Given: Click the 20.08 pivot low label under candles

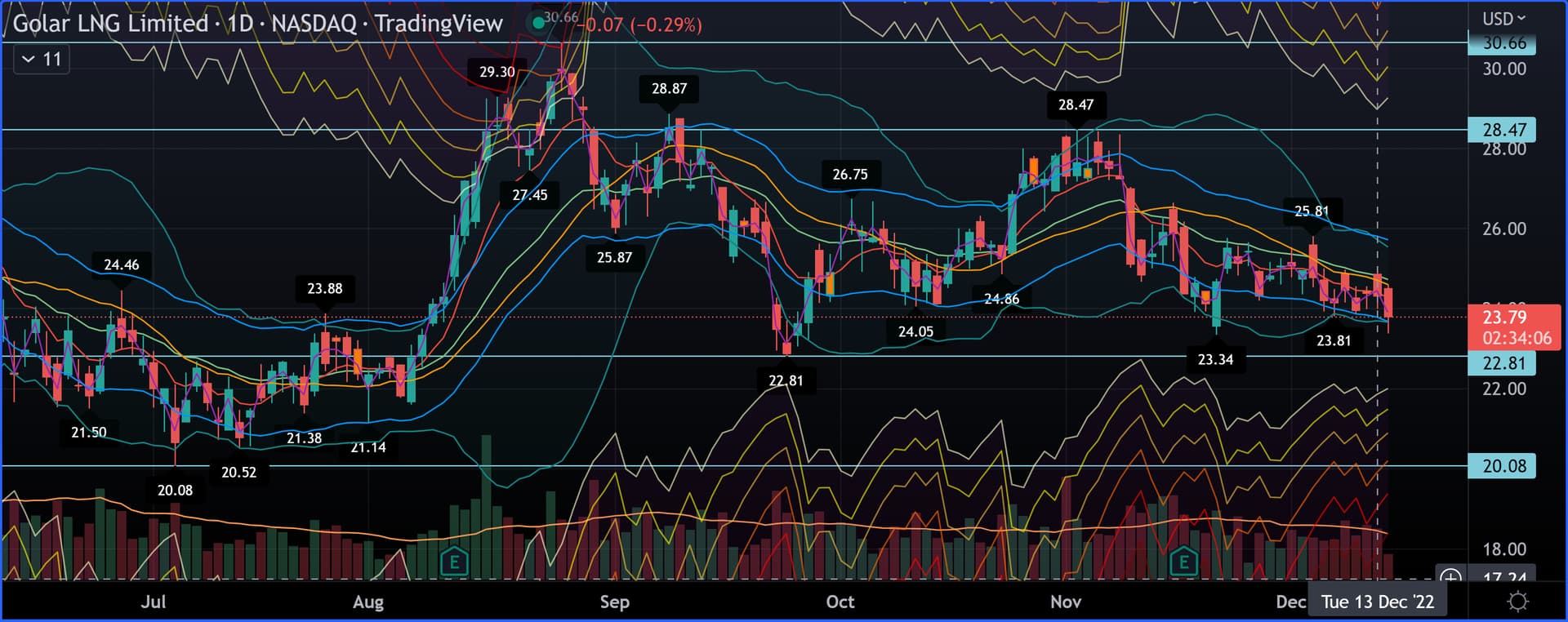Looking at the screenshot, I should click(x=175, y=490).
